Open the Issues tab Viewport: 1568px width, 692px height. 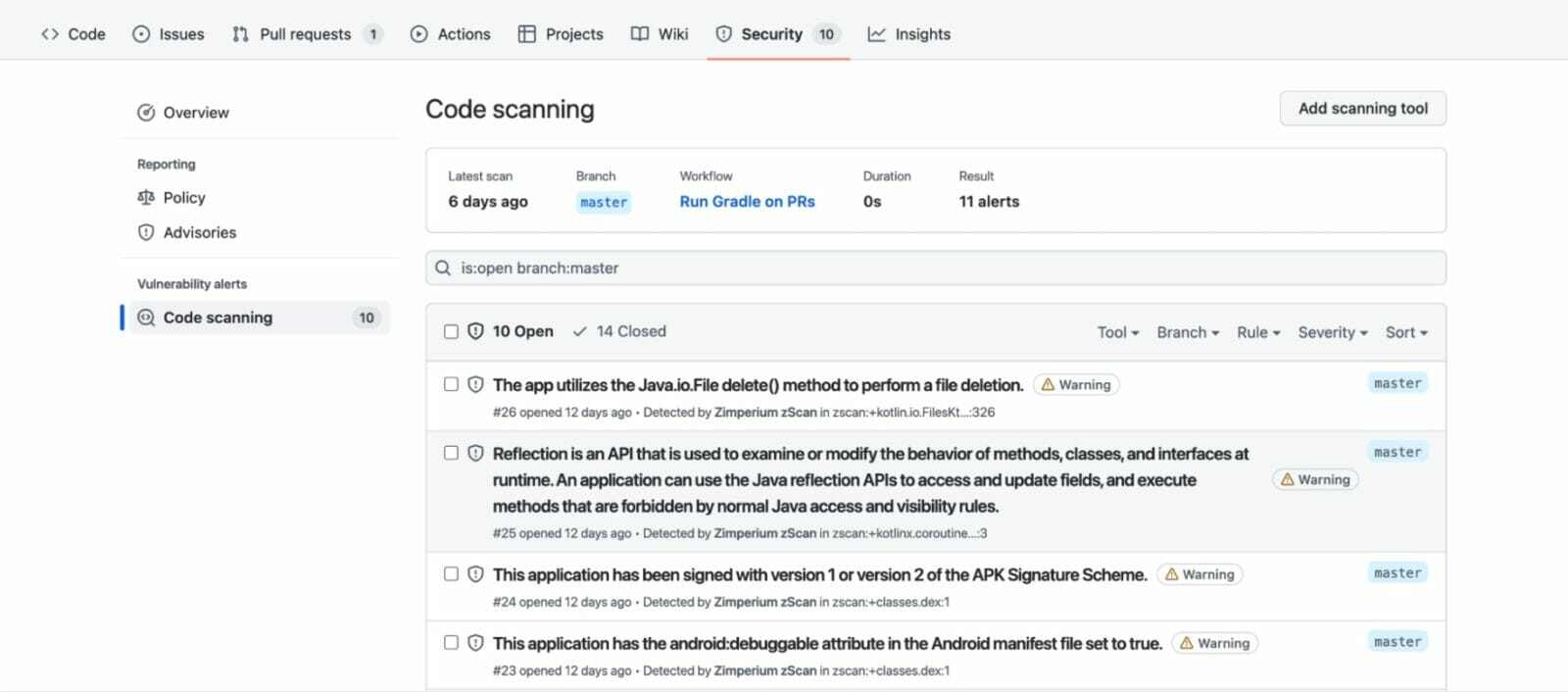click(169, 34)
